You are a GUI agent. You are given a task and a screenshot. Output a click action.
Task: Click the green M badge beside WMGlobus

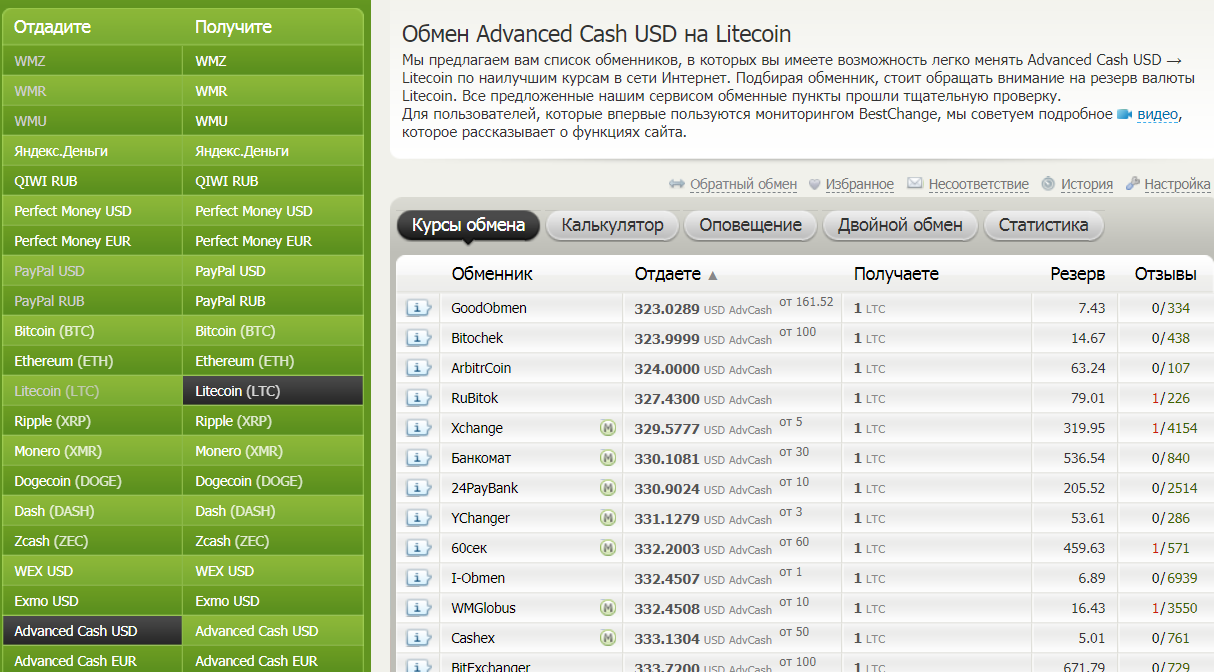click(607, 608)
